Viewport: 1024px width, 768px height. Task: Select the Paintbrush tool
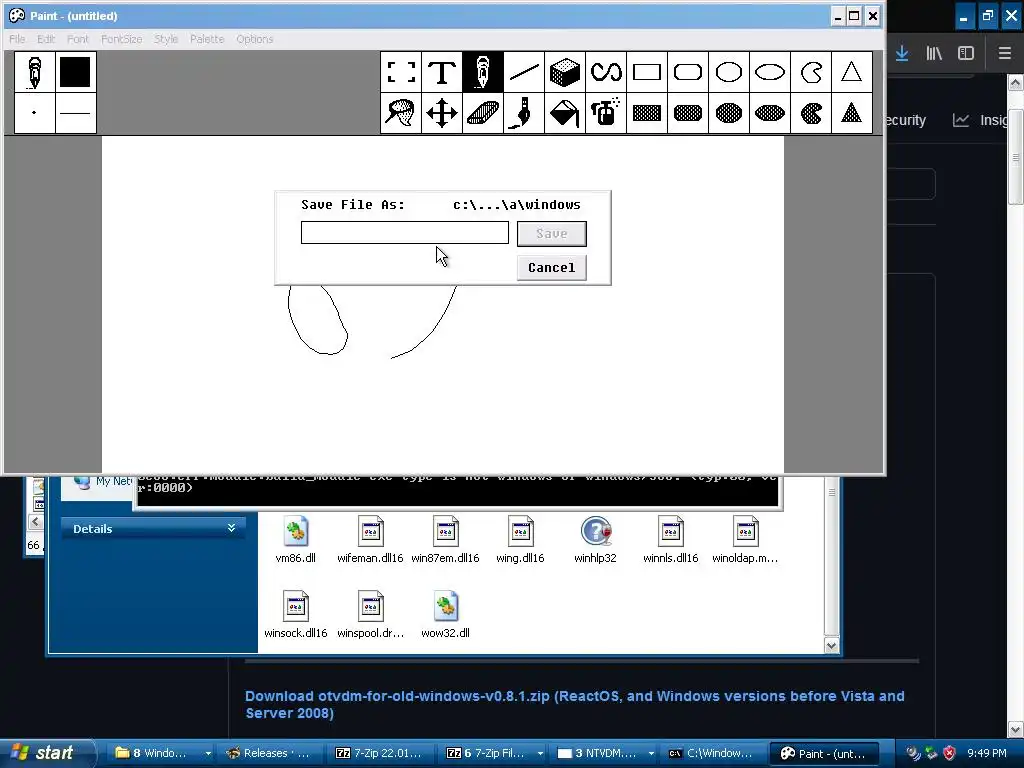tap(524, 113)
